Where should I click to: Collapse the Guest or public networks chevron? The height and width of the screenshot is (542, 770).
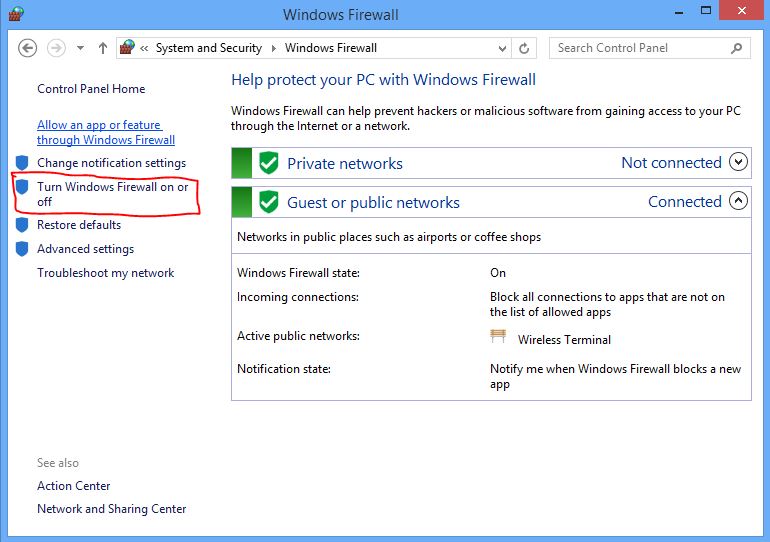tap(738, 201)
